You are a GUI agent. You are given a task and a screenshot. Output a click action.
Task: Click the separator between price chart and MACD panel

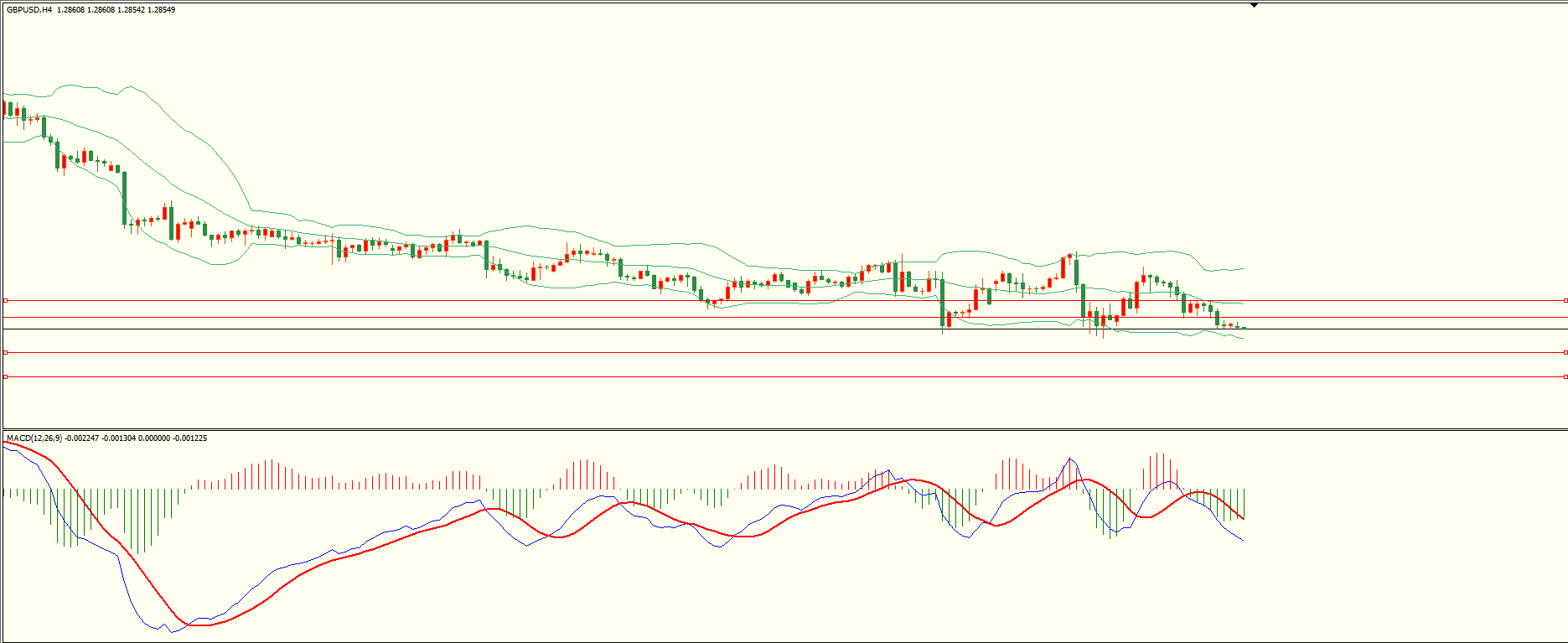(x=784, y=430)
